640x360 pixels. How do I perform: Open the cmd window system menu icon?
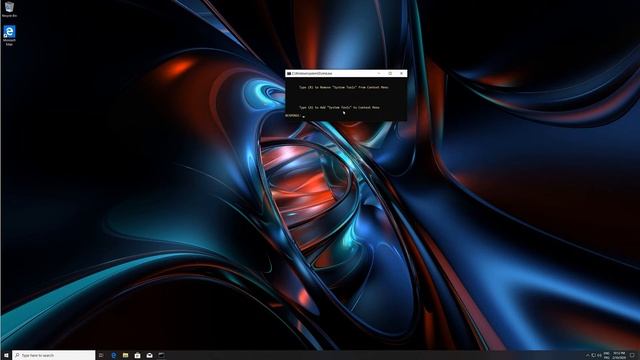pyautogui.click(x=289, y=73)
